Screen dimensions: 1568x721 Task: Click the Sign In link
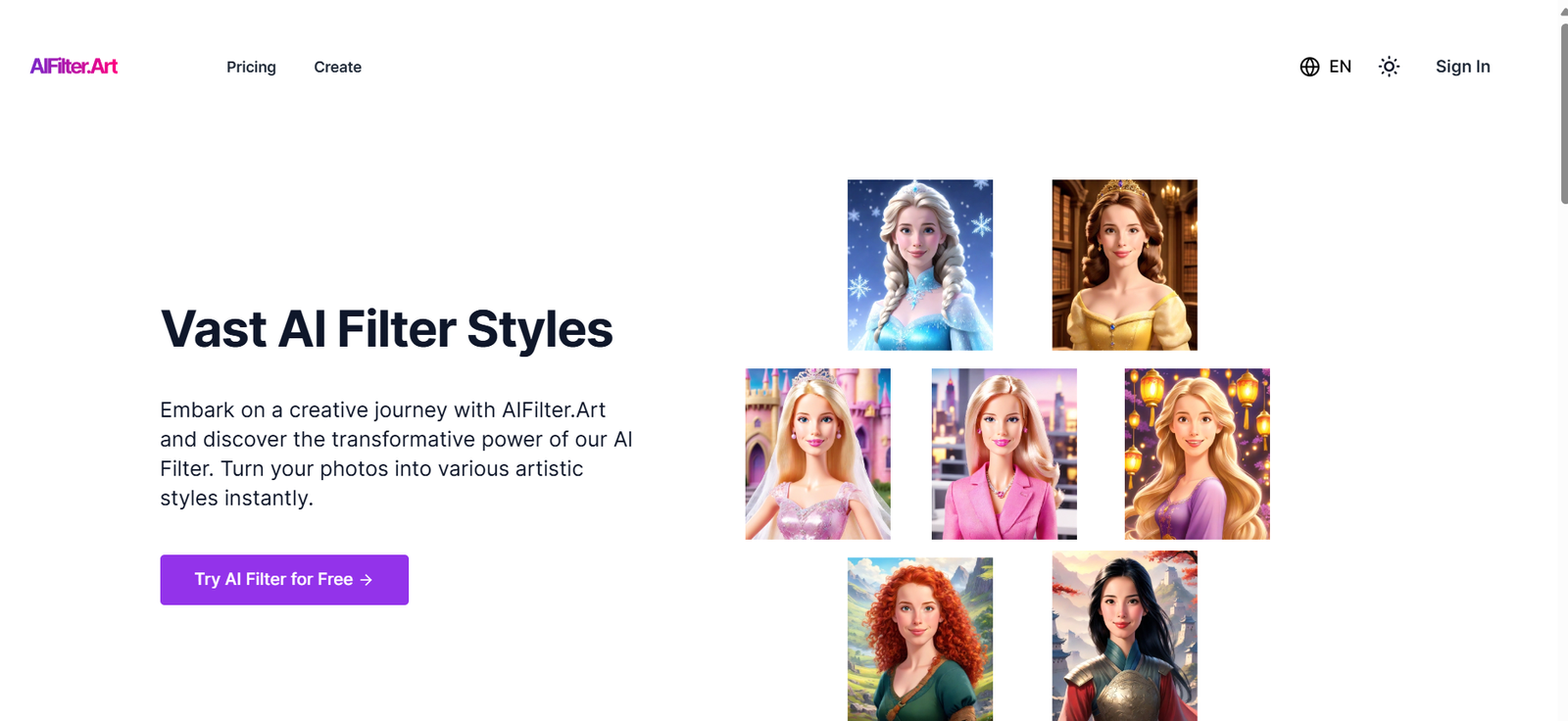click(x=1462, y=67)
